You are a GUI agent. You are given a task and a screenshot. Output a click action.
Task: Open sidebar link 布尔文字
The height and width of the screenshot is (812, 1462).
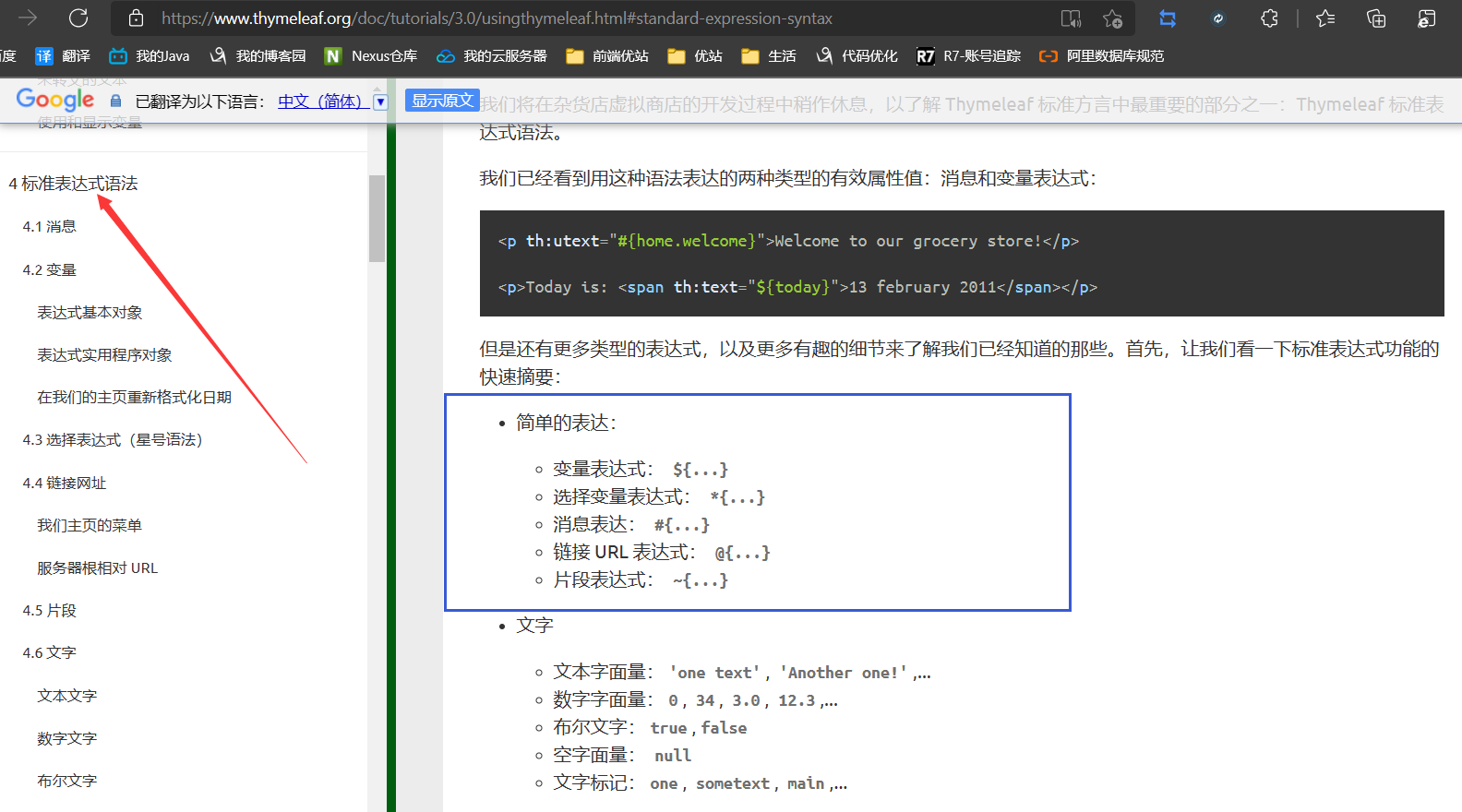pos(66,781)
